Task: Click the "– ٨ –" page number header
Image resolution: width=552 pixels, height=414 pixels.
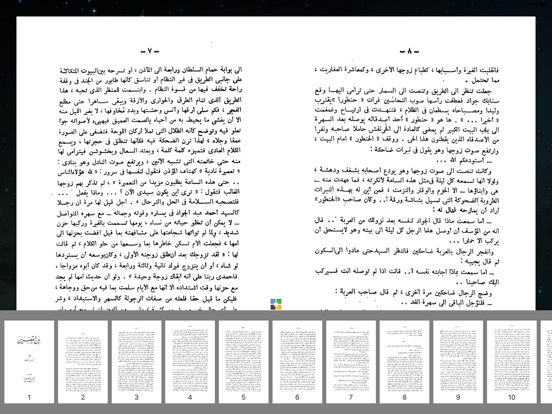Action: (409, 51)
